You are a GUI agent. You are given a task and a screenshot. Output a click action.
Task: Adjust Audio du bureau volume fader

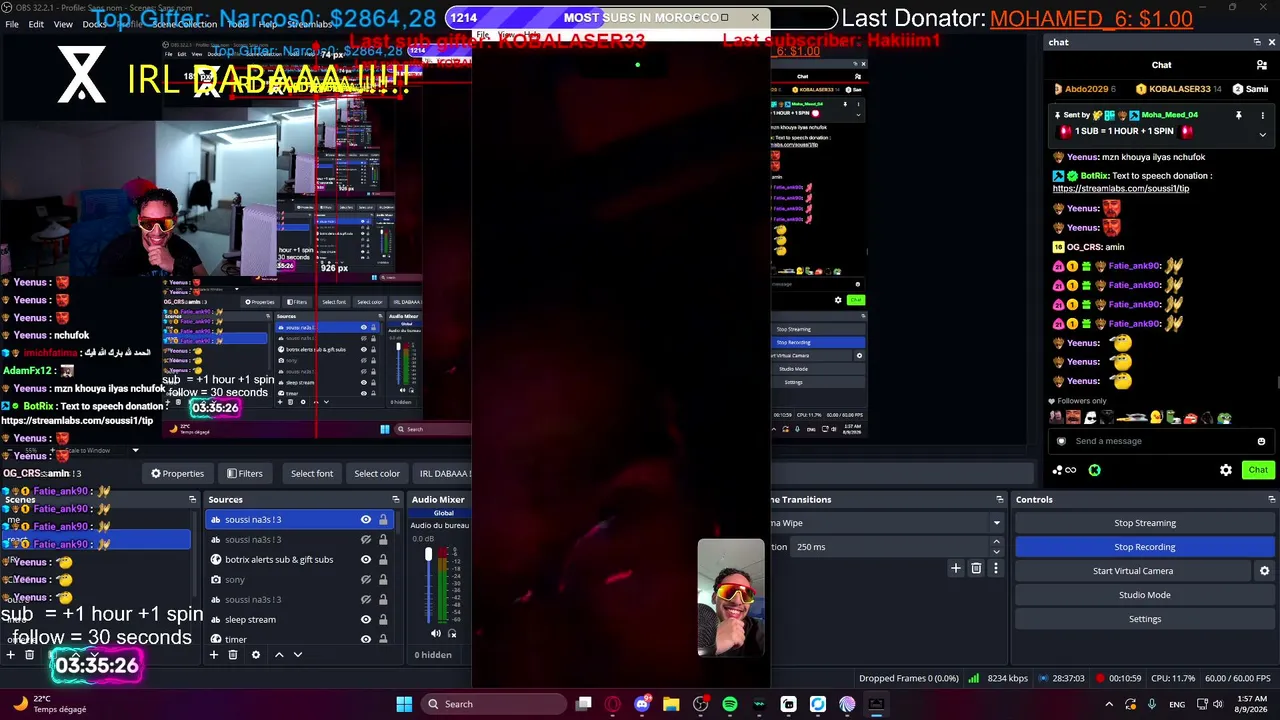pyautogui.click(x=429, y=554)
